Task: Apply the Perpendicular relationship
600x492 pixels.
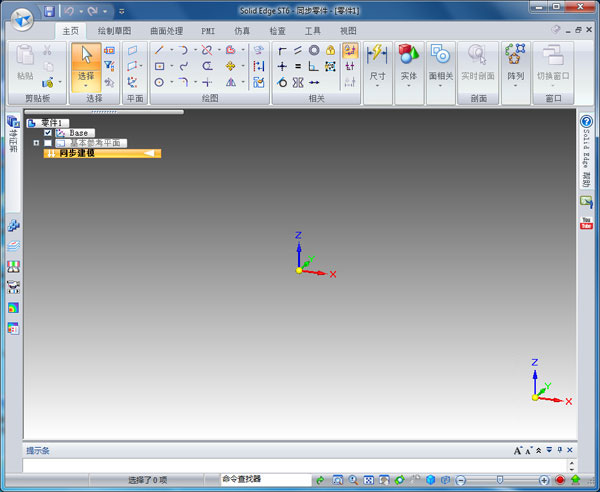Action: coord(314,66)
